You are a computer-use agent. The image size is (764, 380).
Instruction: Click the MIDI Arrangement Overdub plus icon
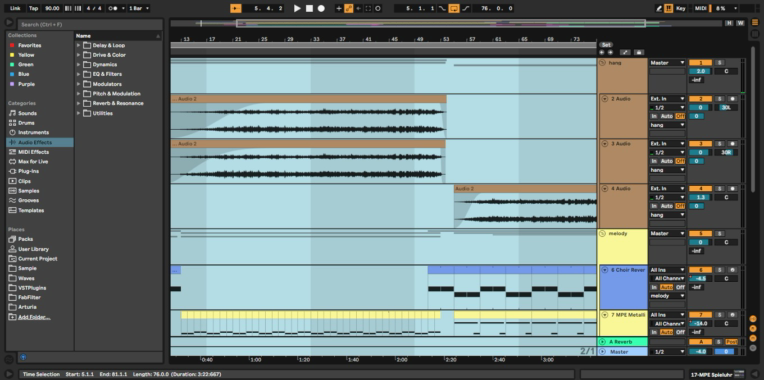pos(339,8)
